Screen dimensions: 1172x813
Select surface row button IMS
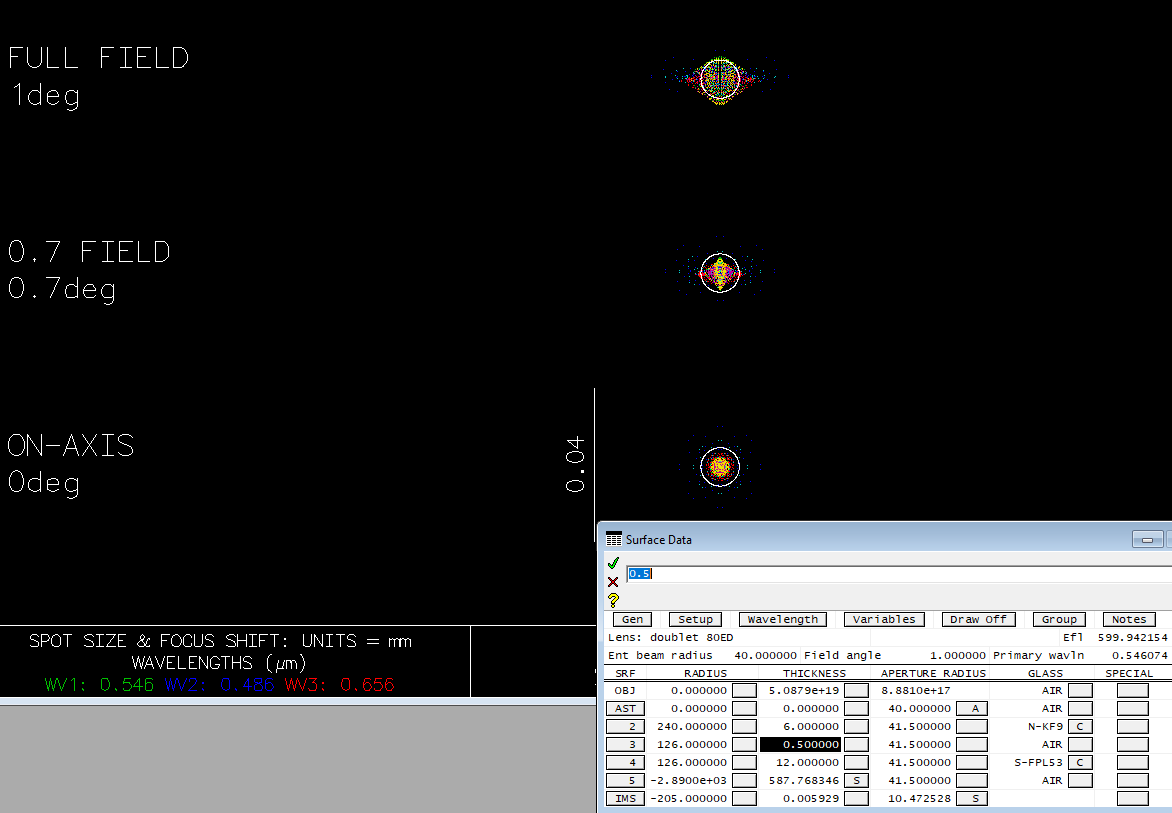point(626,798)
